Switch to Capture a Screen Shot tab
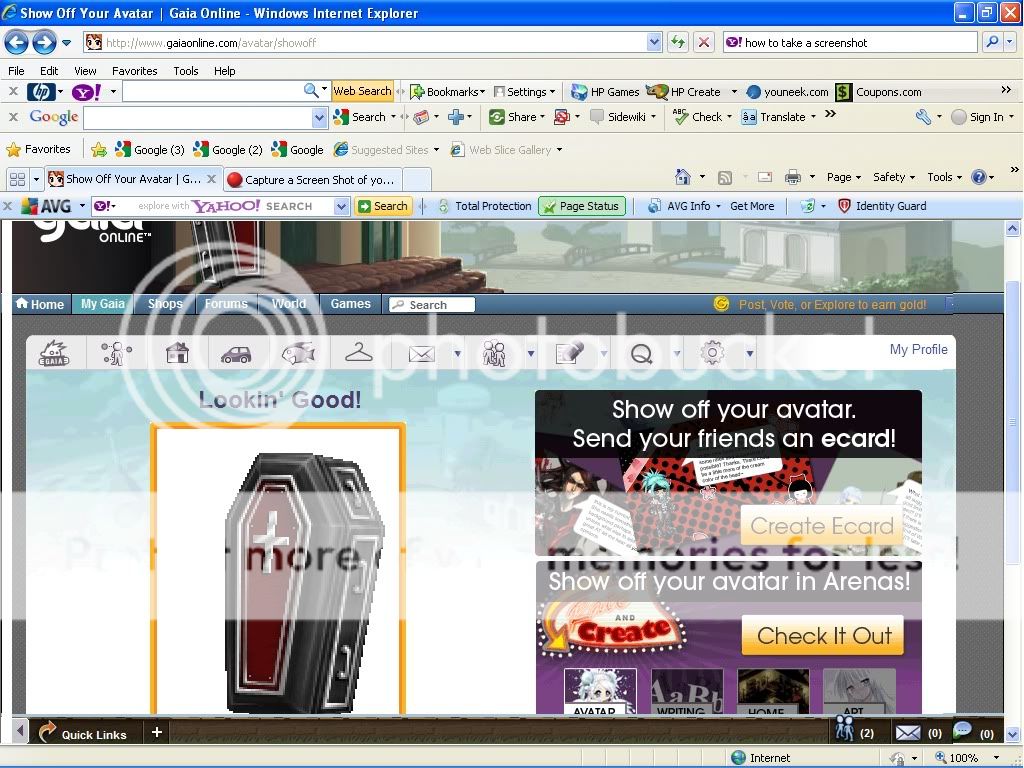The height and width of the screenshot is (768, 1024). 311,180
